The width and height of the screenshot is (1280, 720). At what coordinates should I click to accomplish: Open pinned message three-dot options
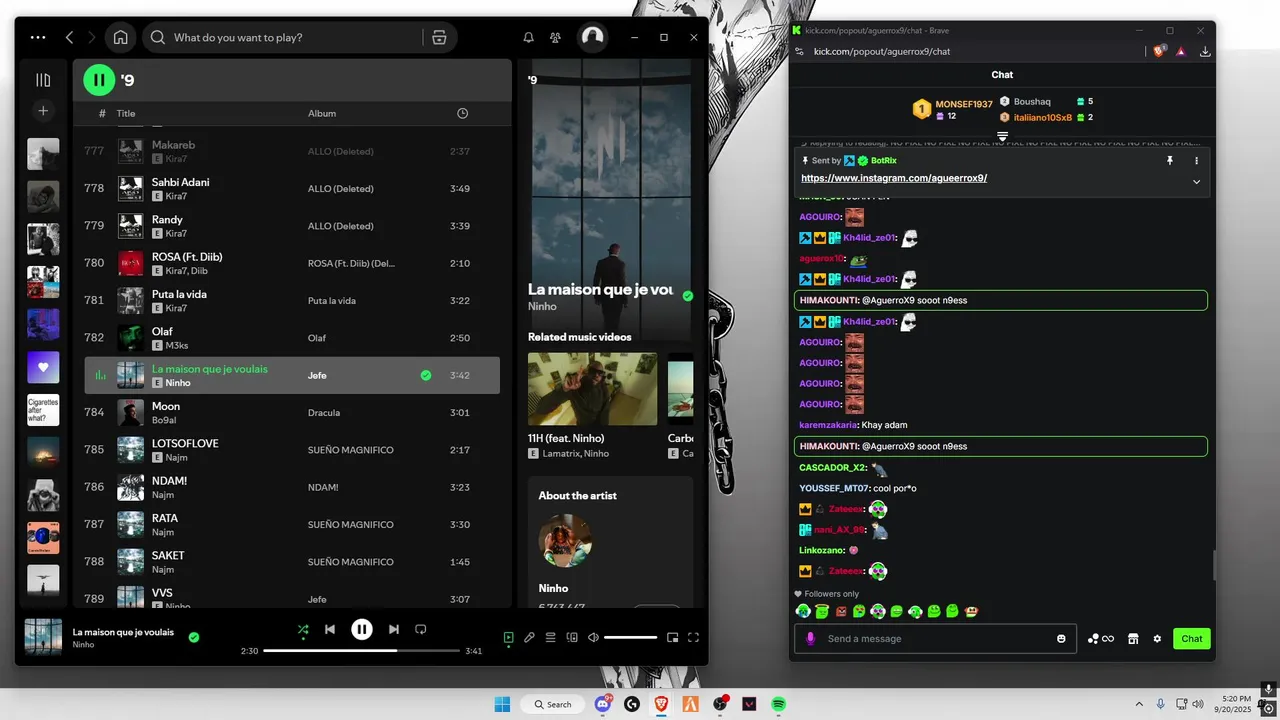click(x=1196, y=160)
